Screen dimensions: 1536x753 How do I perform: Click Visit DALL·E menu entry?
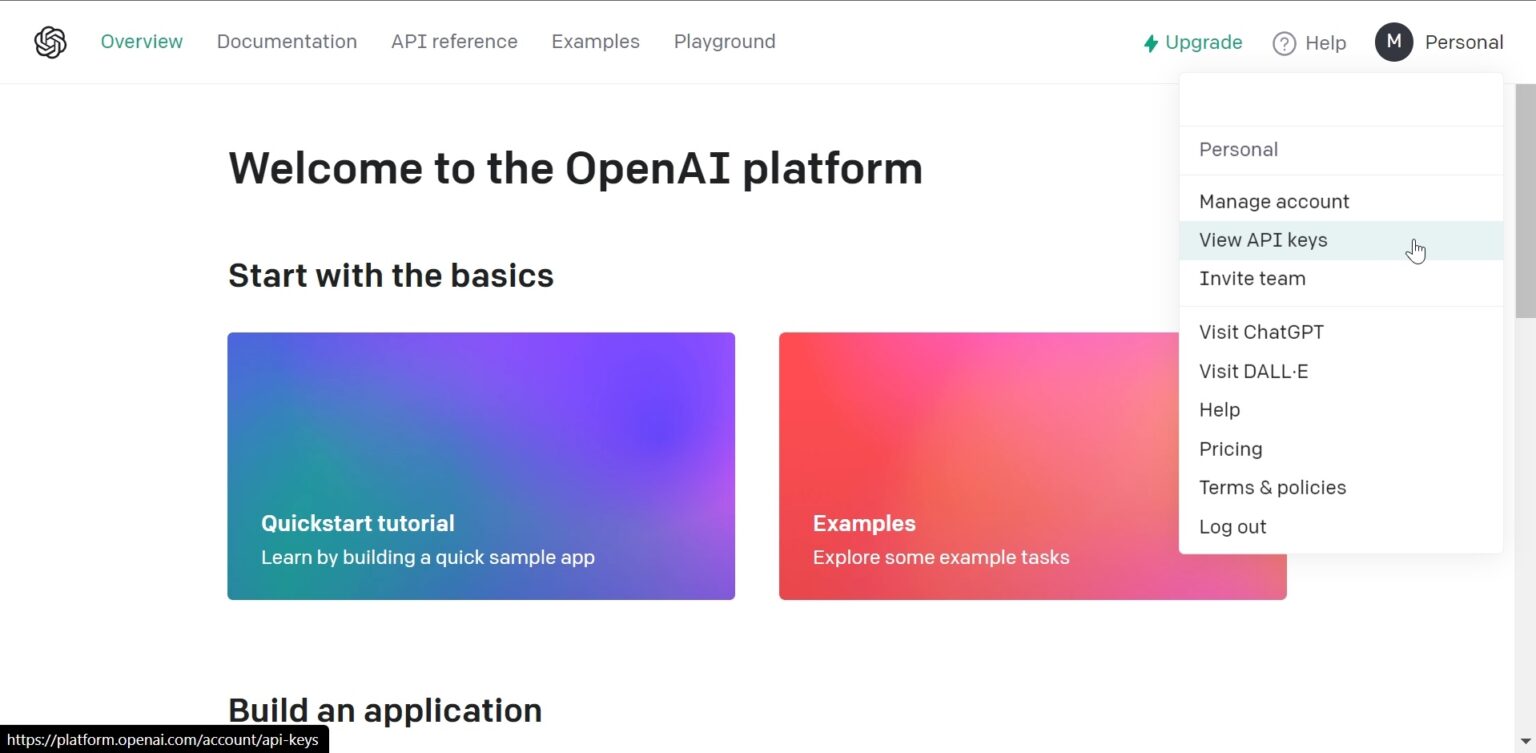[x=1253, y=371]
